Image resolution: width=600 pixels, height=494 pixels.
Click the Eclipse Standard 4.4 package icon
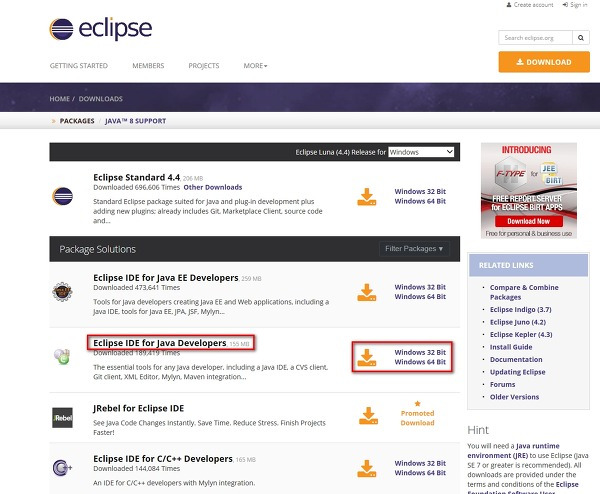pos(62,196)
